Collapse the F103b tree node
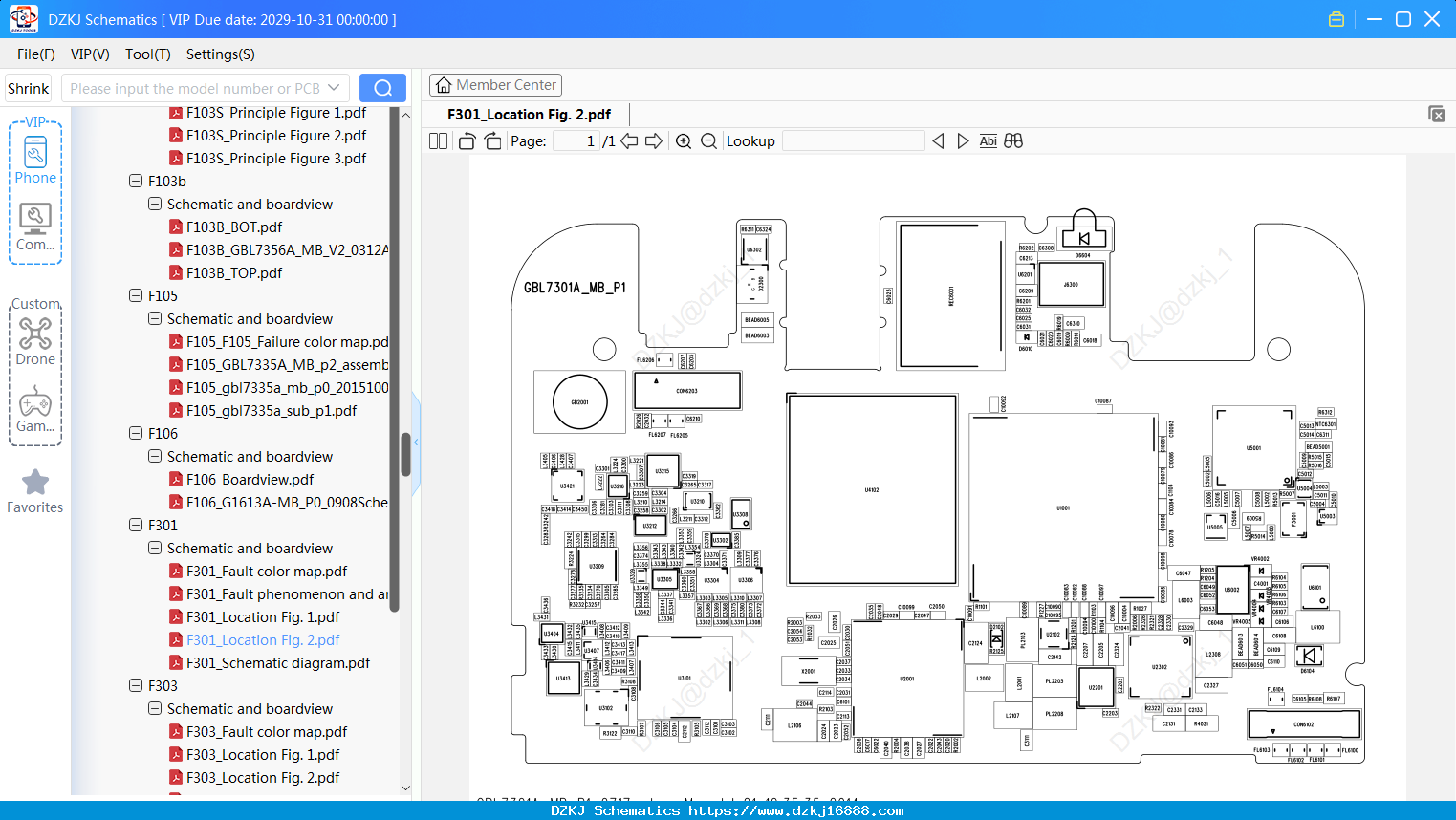The width and height of the screenshot is (1456, 820). [x=136, y=182]
